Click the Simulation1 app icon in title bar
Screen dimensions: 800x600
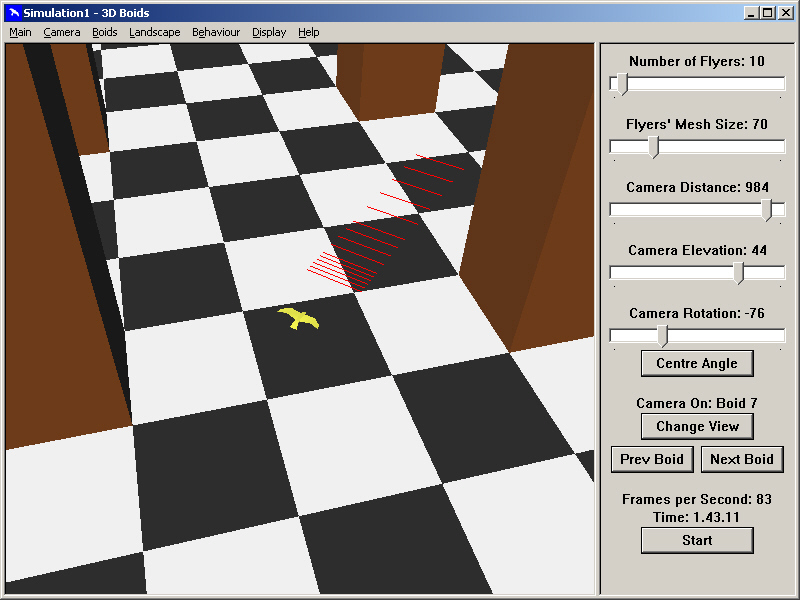click(14, 13)
